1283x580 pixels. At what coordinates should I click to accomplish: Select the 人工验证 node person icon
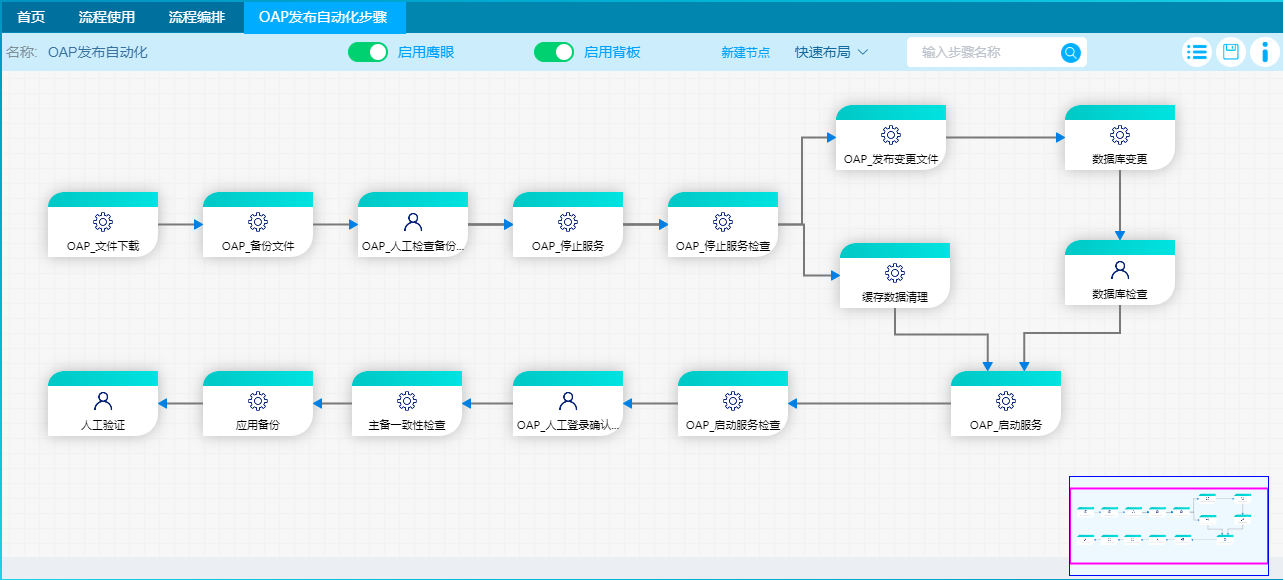click(102, 401)
